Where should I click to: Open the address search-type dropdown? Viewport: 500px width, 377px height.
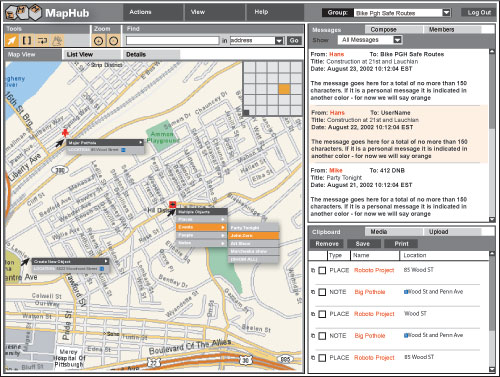[x=279, y=41]
